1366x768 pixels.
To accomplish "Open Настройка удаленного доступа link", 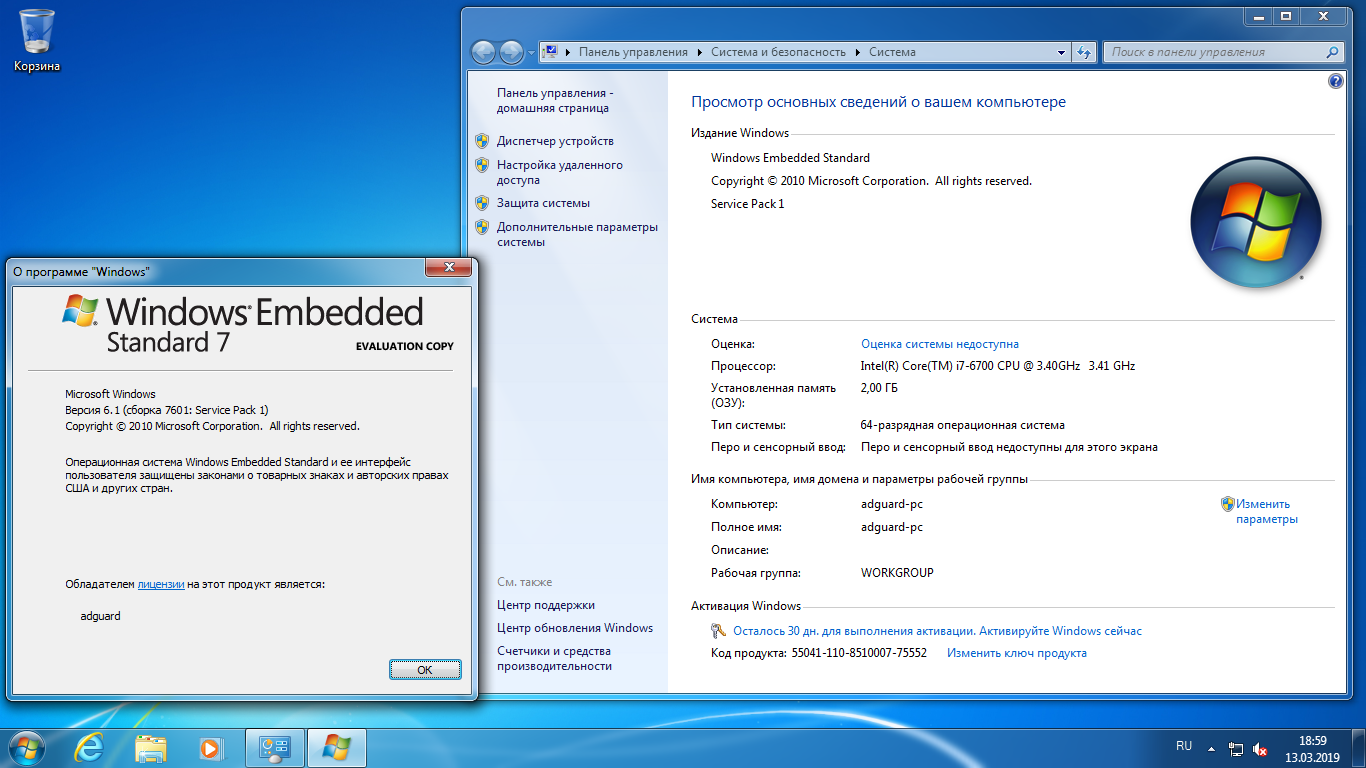I will point(560,172).
